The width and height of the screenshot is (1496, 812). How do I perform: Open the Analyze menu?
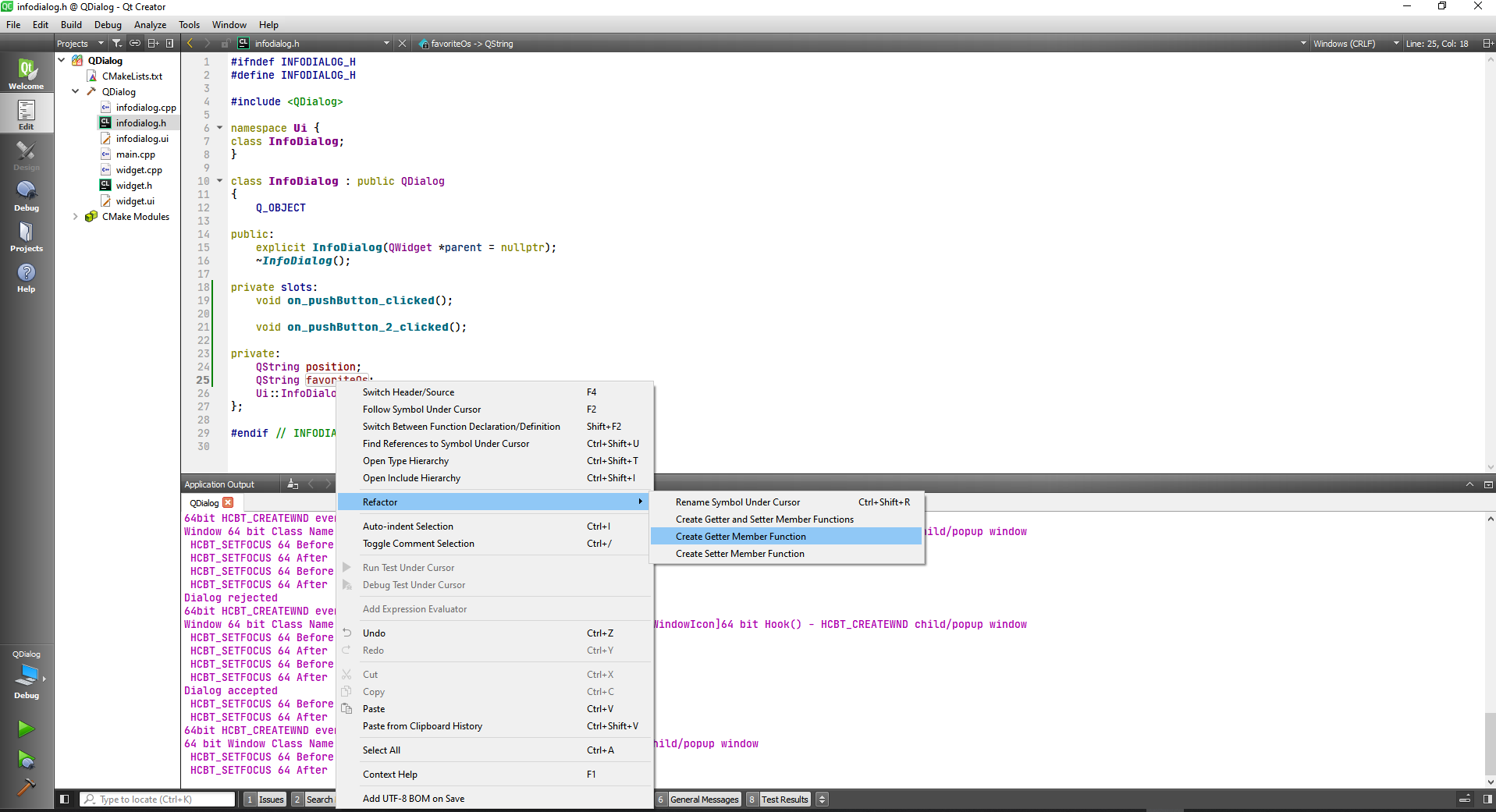tap(150, 25)
